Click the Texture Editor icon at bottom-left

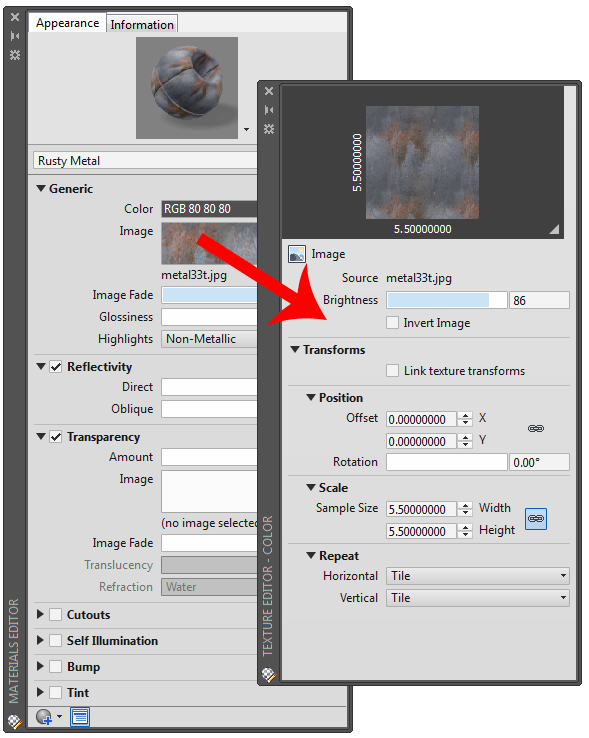pyautogui.click(x=269, y=674)
